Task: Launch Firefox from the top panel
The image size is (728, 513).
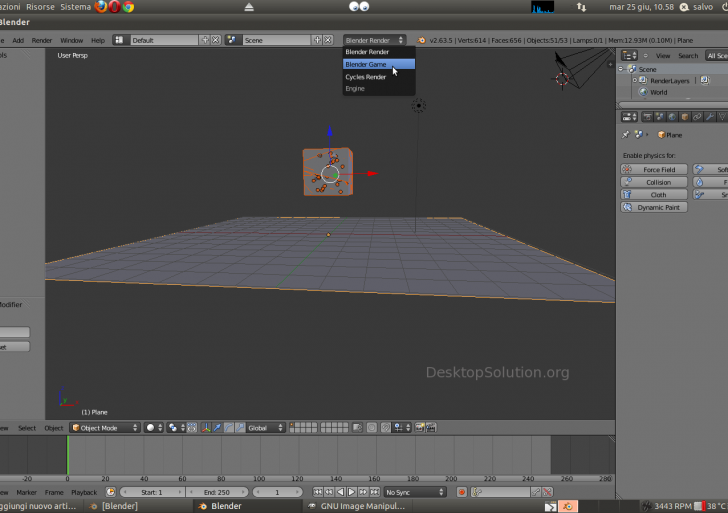Action: pyautogui.click(x=101, y=7)
